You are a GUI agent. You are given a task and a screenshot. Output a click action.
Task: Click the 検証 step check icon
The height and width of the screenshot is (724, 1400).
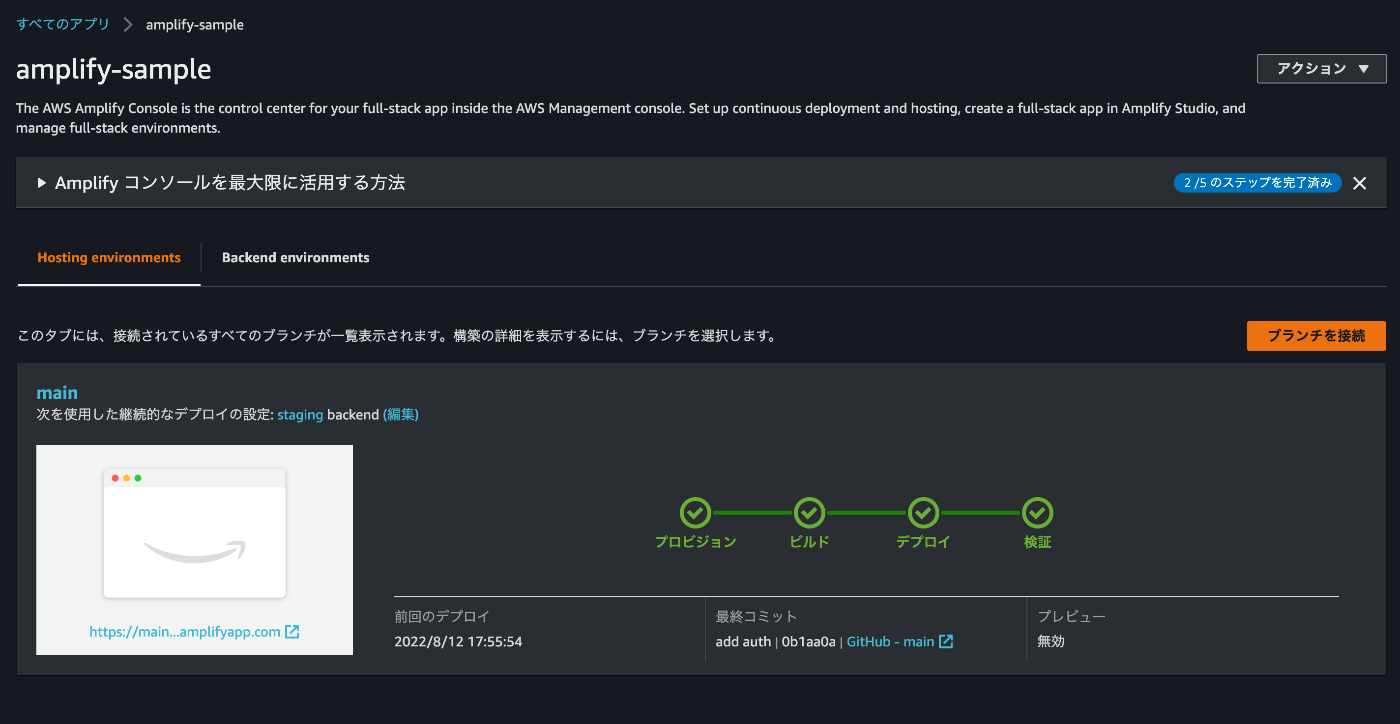click(1037, 513)
